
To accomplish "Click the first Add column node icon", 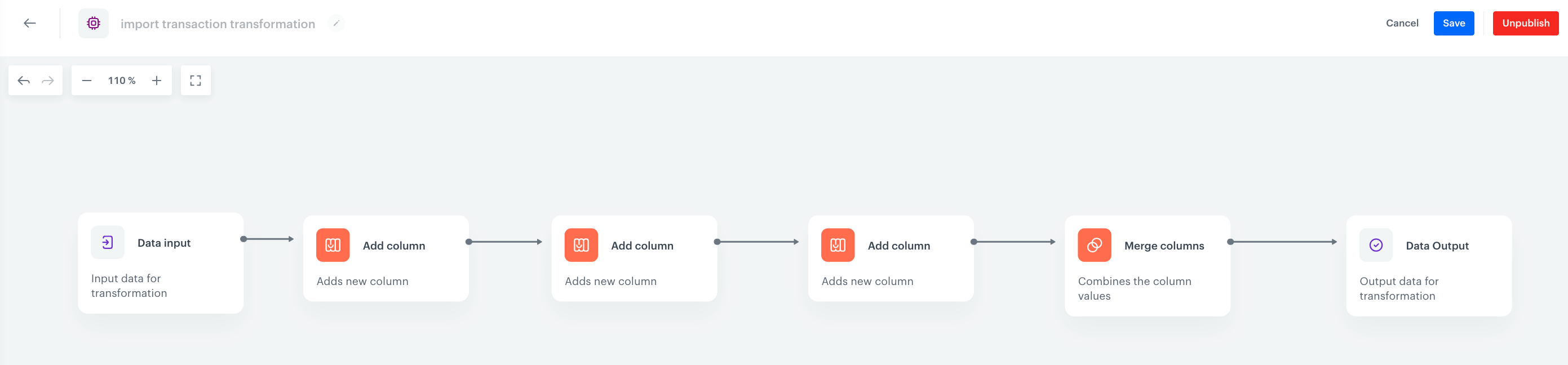I will point(333,245).
